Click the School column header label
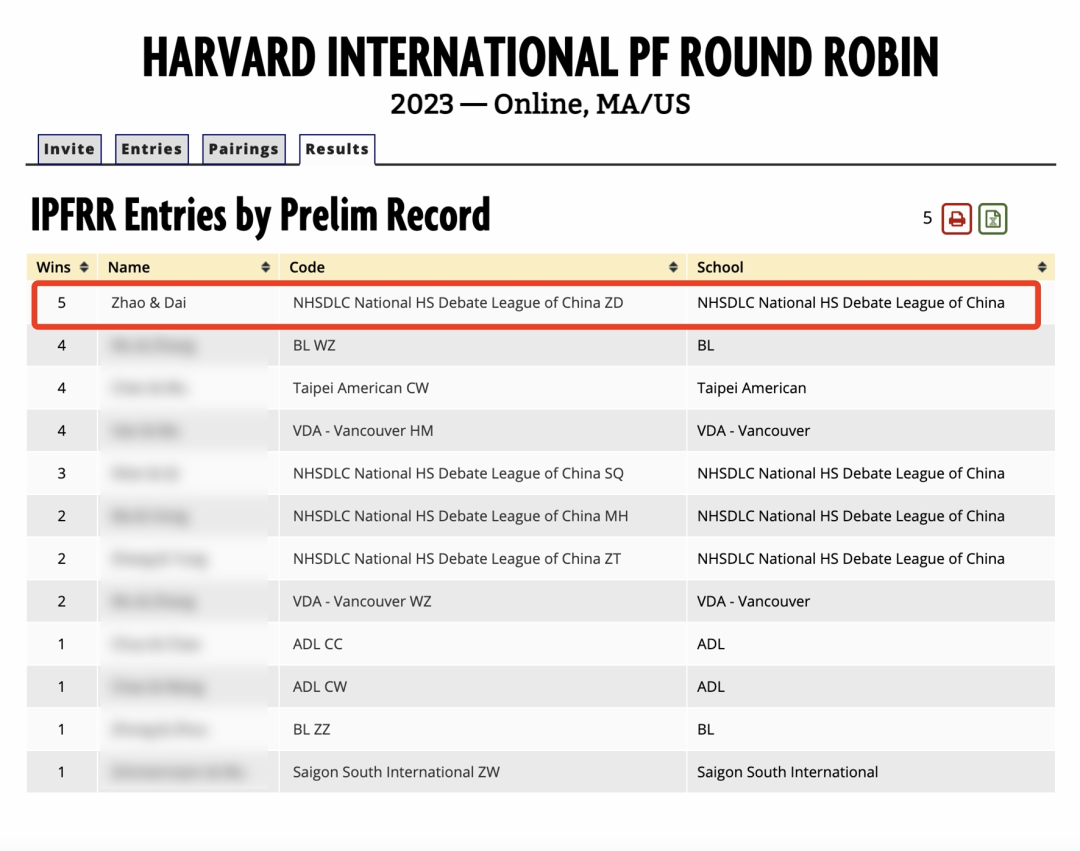The height and width of the screenshot is (851, 1080). pyautogui.click(x=720, y=267)
